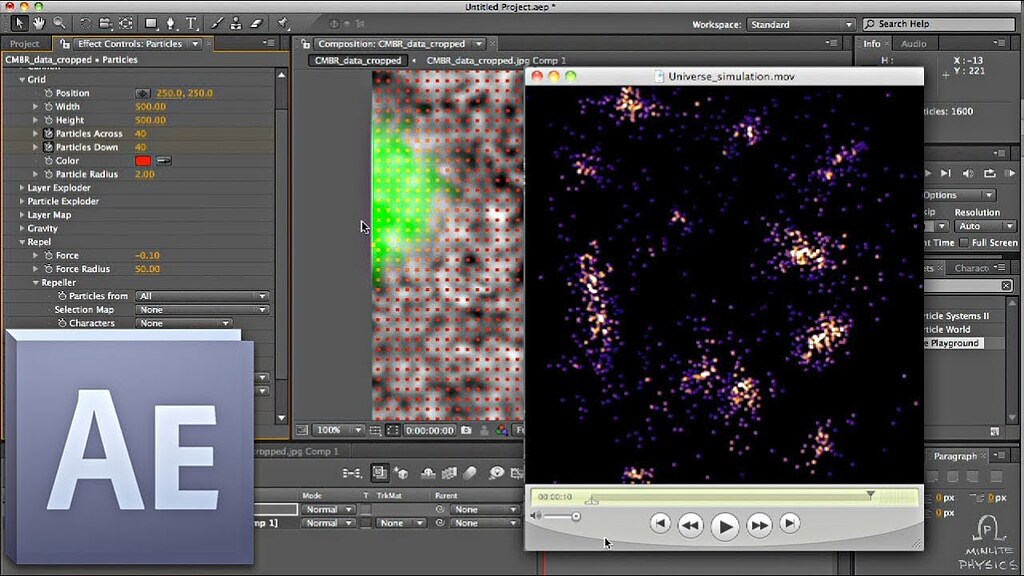Enable Full Screen in the Preview panel
Viewport: 1024px width, 576px height.
point(963,242)
